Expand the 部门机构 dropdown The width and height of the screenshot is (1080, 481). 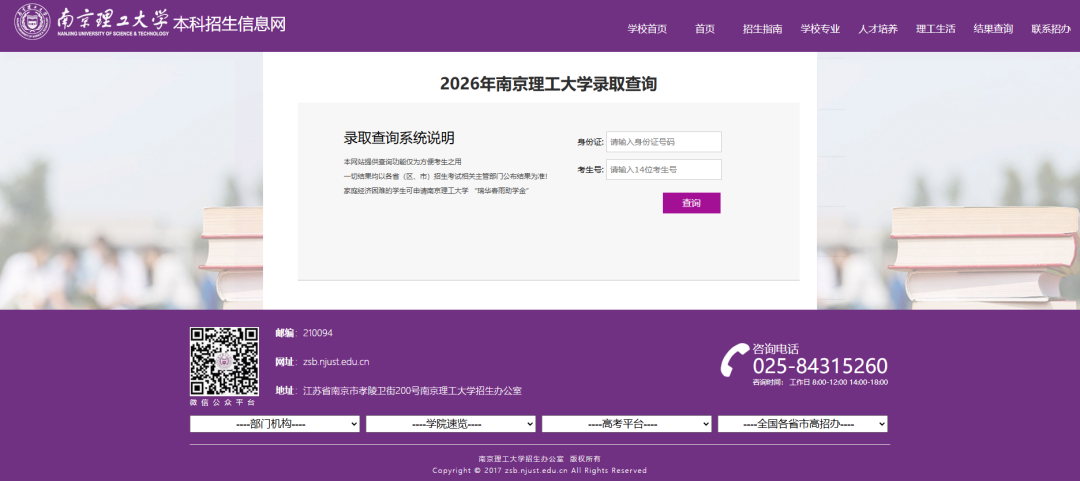[x=275, y=424]
